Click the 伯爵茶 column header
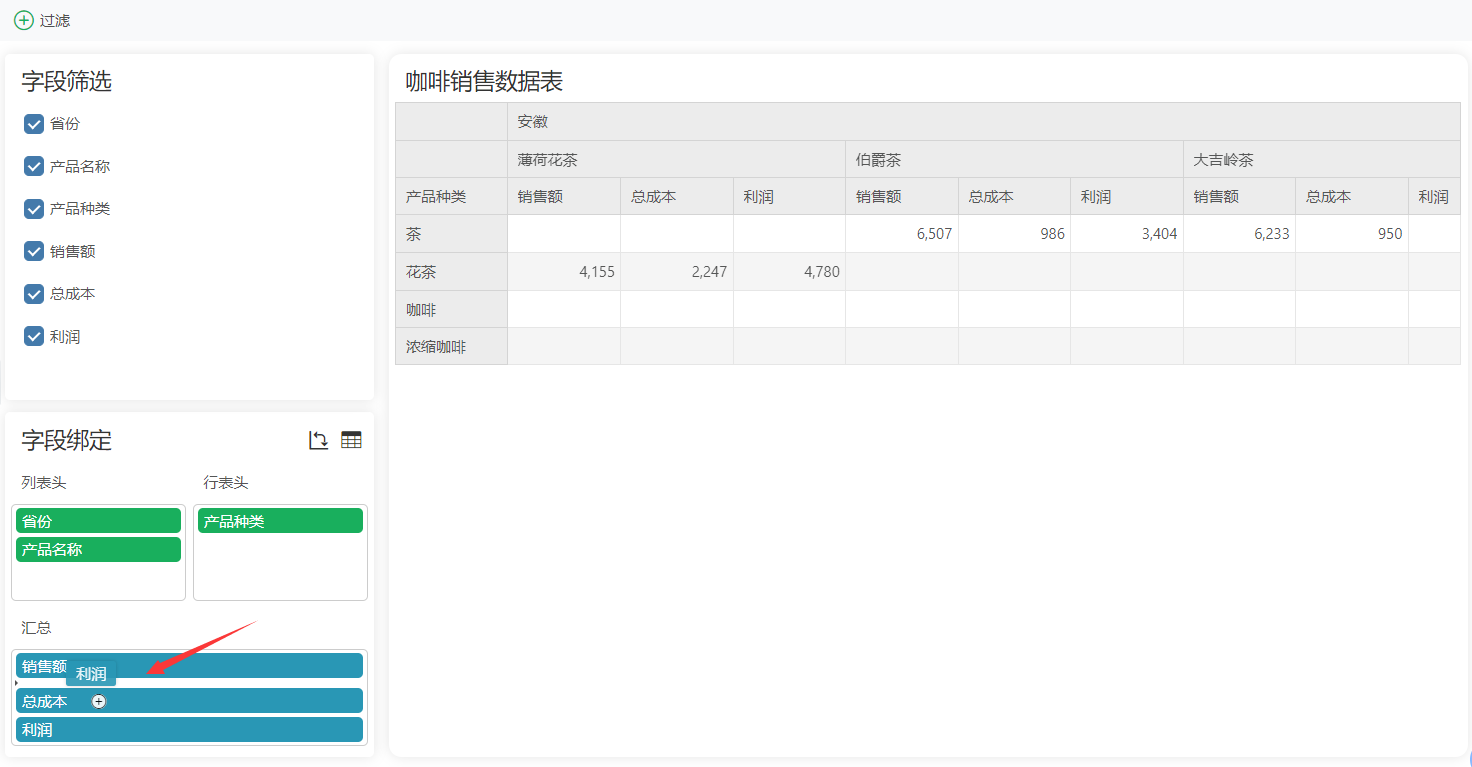1472x767 pixels. point(1014,159)
